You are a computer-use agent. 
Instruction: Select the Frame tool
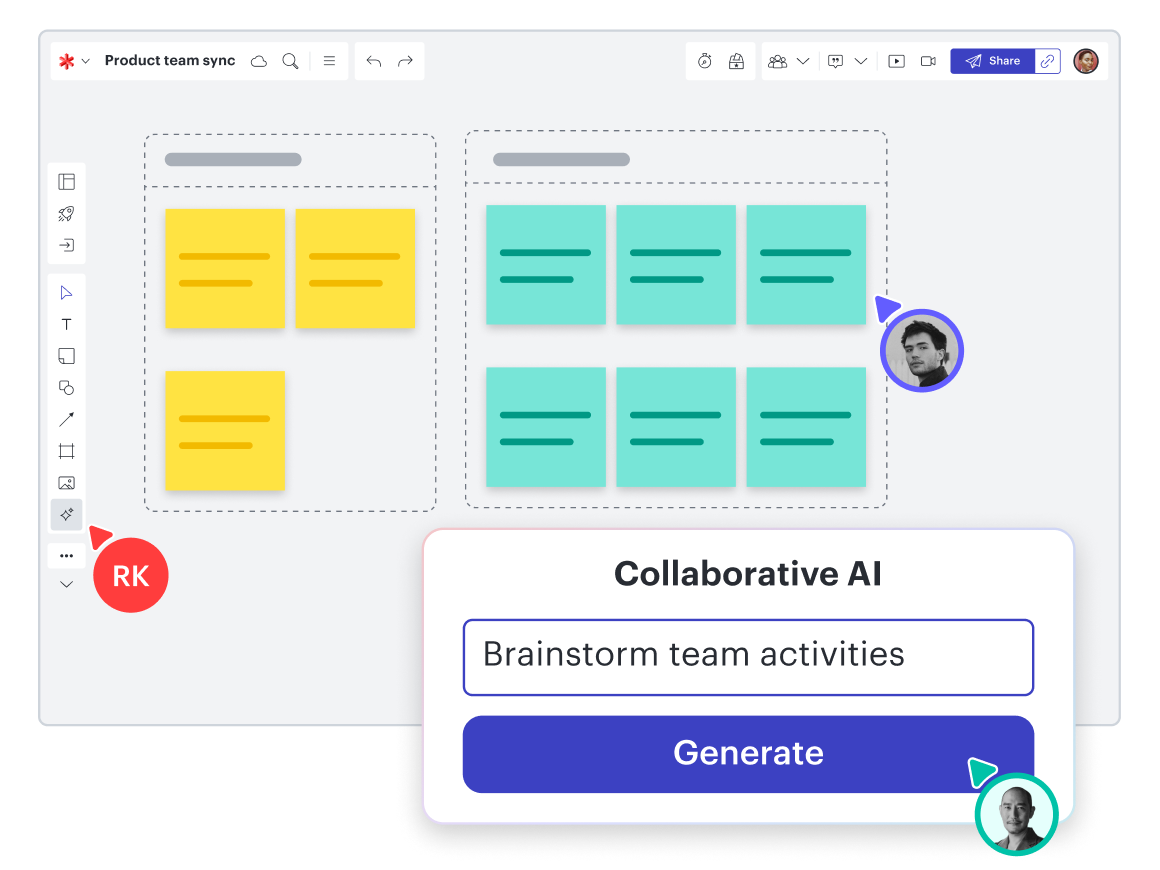[66, 451]
